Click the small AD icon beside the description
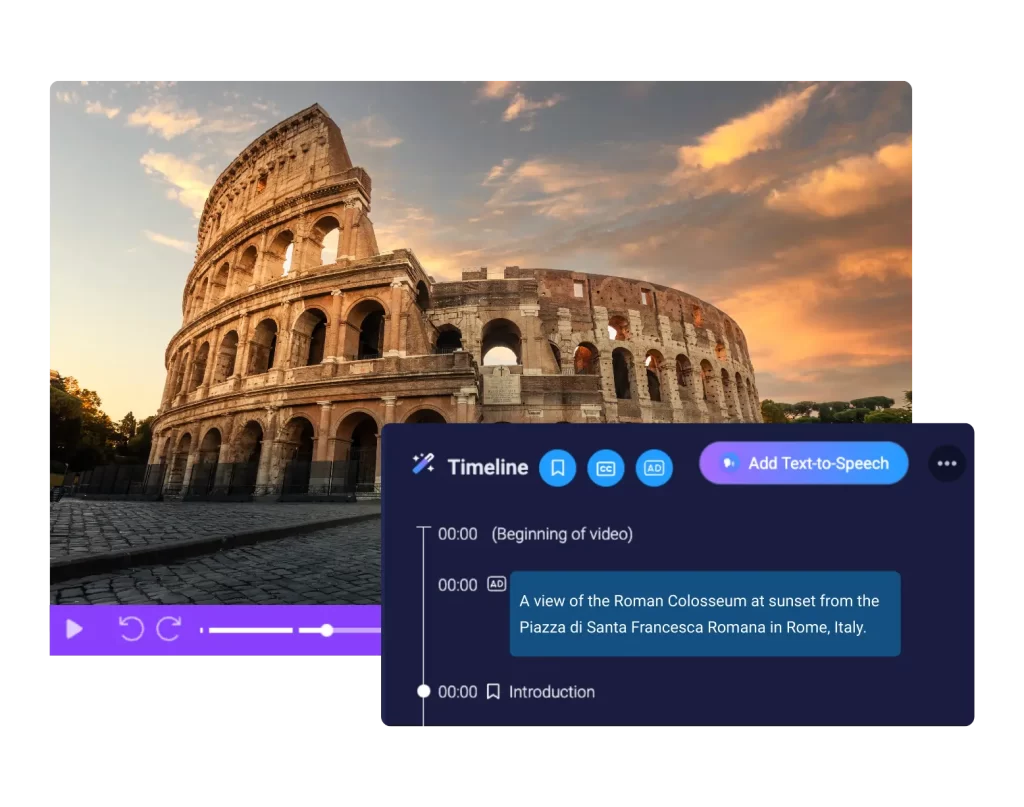 coord(496,584)
